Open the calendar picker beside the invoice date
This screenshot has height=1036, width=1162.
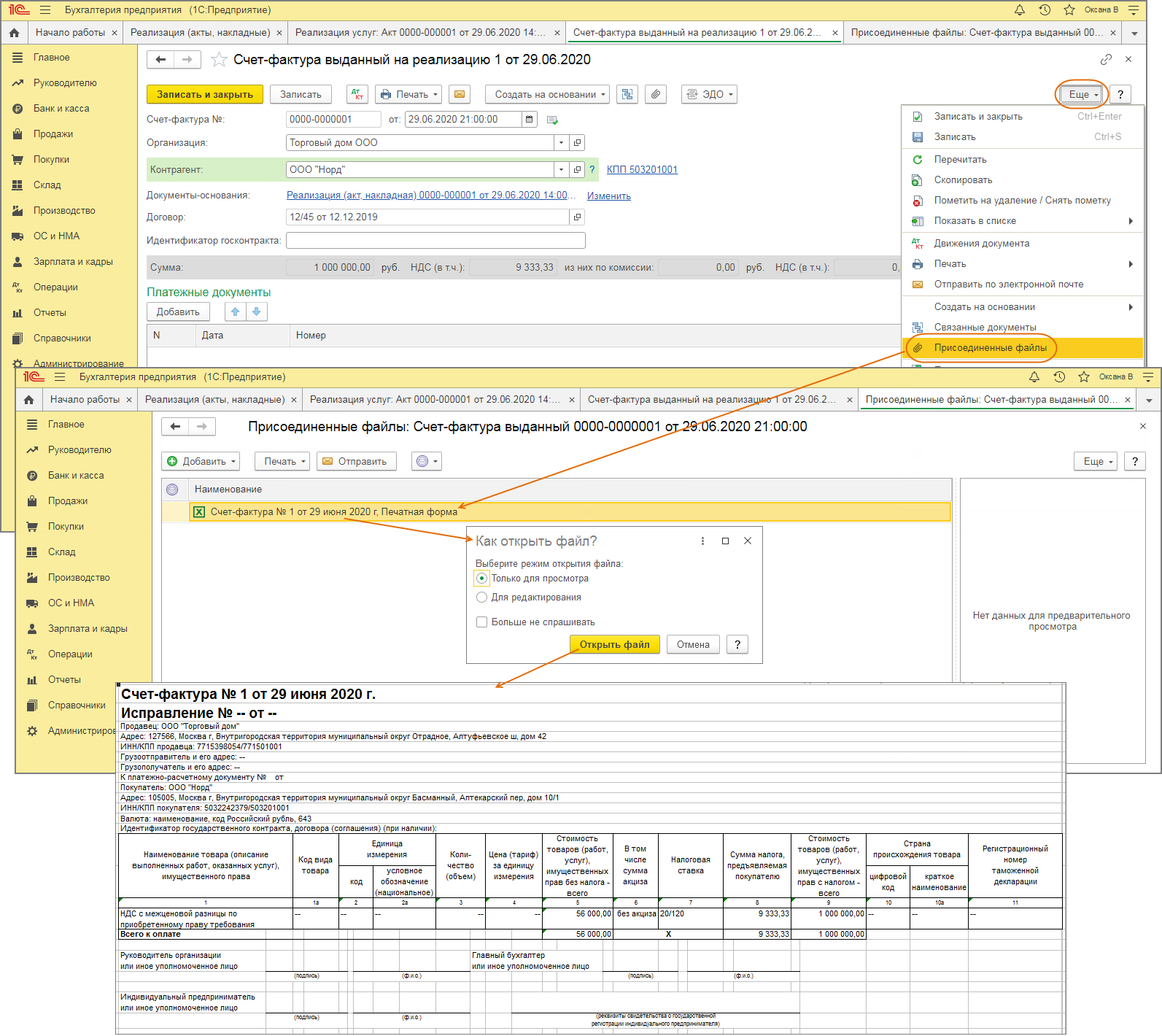pos(530,119)
